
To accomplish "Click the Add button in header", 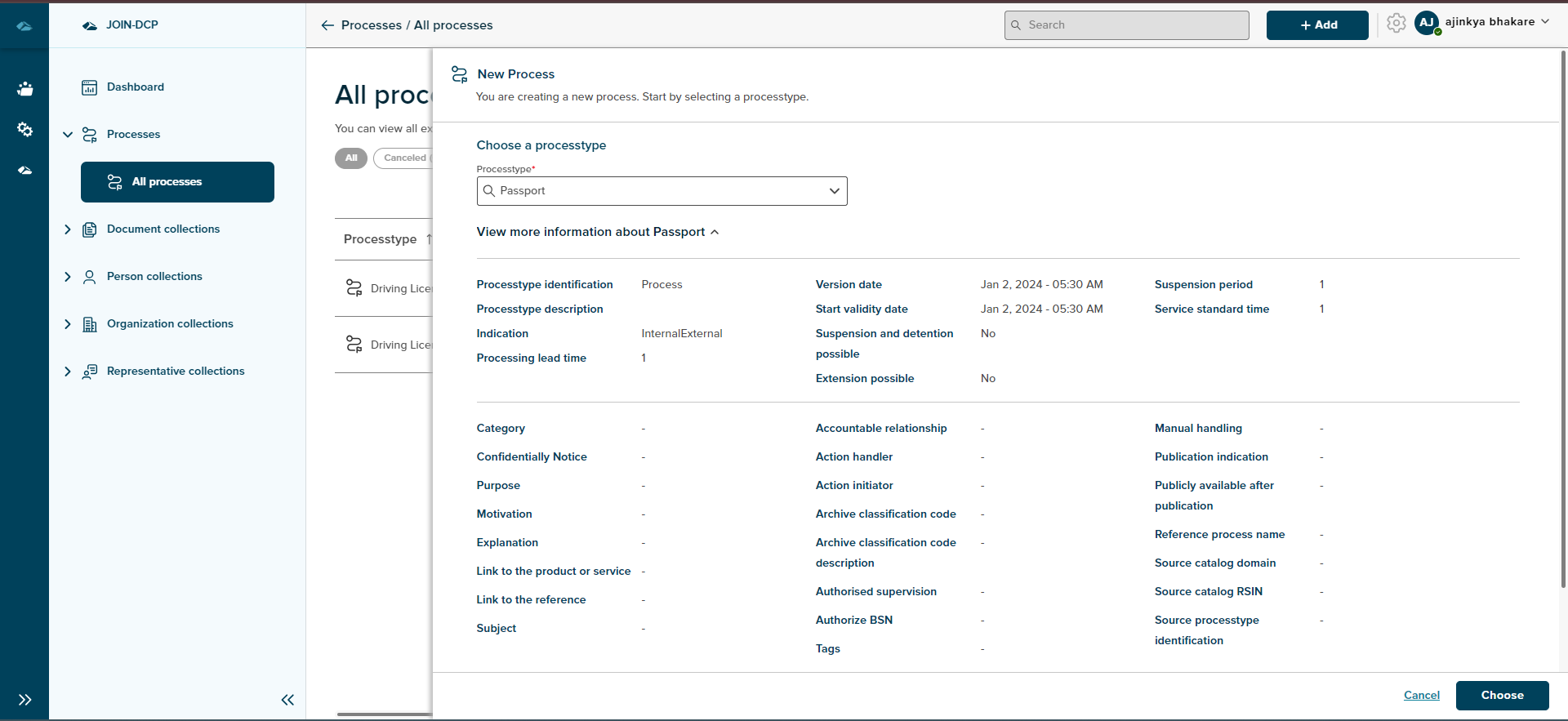I will pyautogui.click(x=1317, y=25).
